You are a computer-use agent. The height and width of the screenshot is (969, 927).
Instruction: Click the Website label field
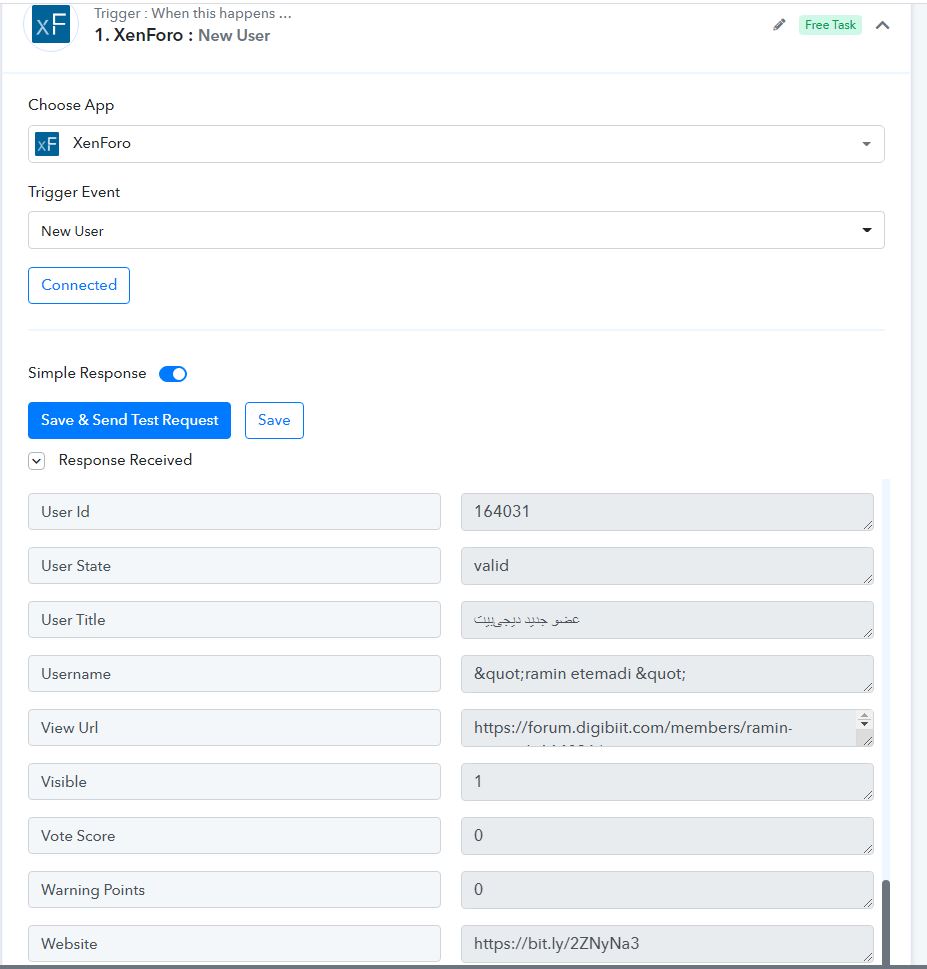pos(234,944)
